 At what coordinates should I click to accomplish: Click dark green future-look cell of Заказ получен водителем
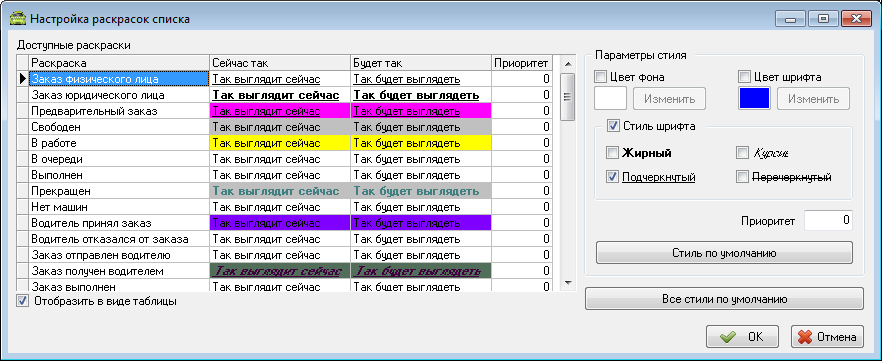[421, 271]
